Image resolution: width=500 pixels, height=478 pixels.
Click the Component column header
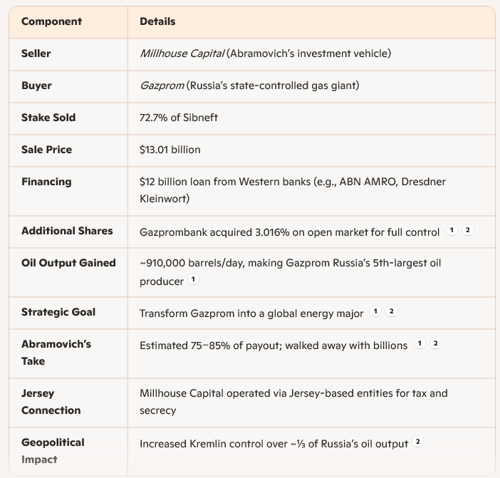point(51,21)
